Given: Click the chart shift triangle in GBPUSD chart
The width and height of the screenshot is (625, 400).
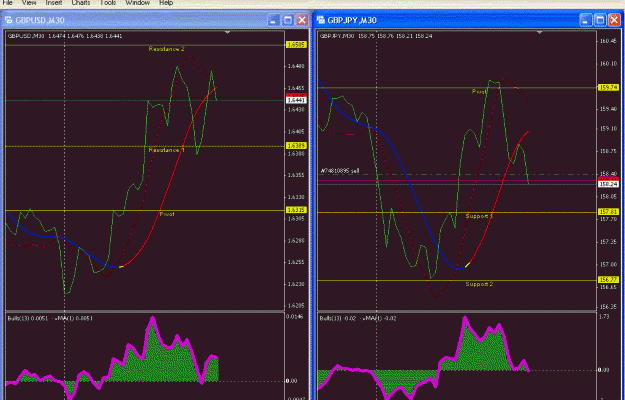Looking at the screenshot, I should tap(228, 33).
